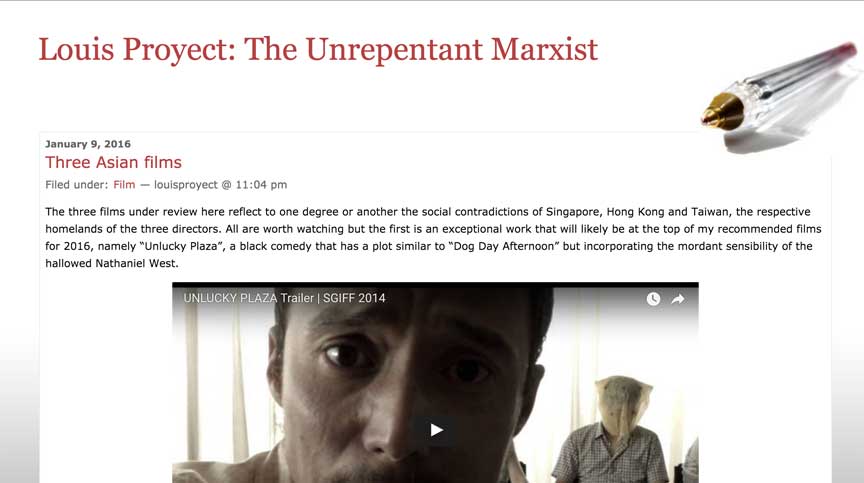Open the 'Film' category link
This screenshot has height=483, width=864.
124,184
